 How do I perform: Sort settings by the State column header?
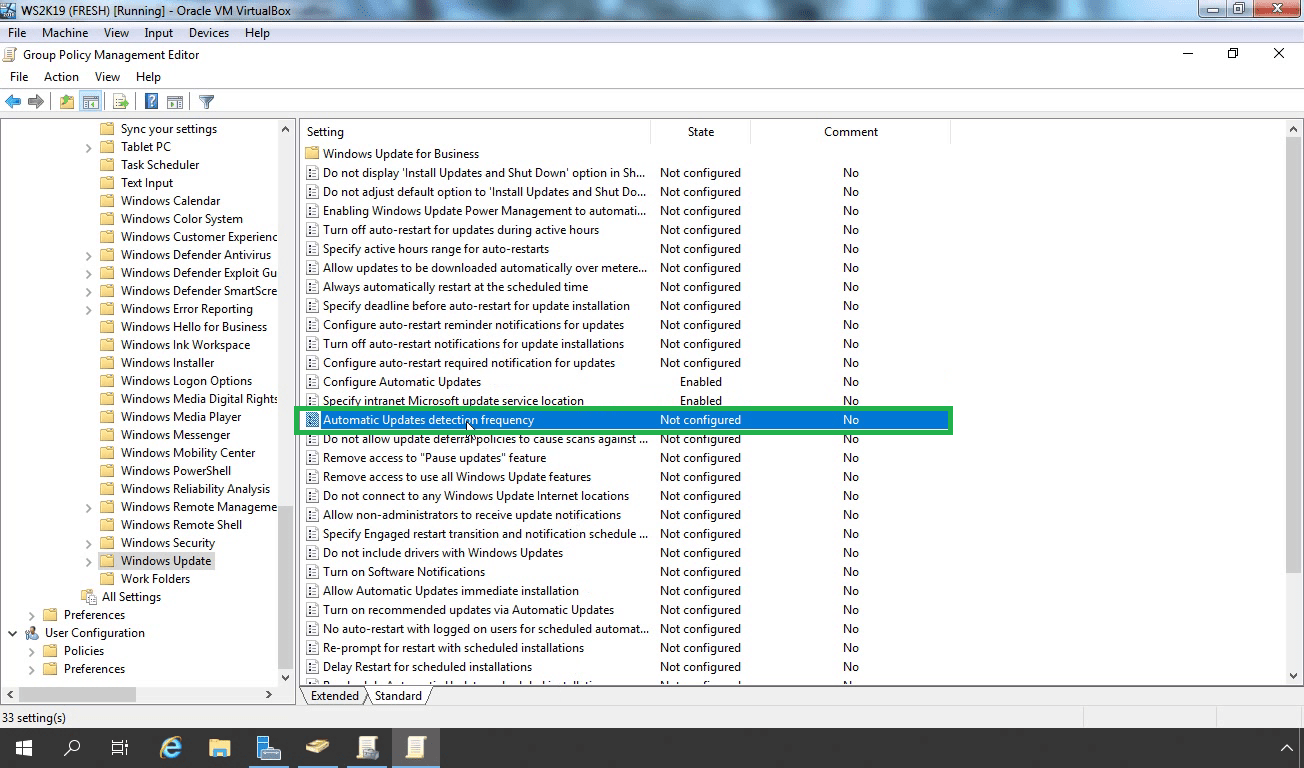(700, 132)
